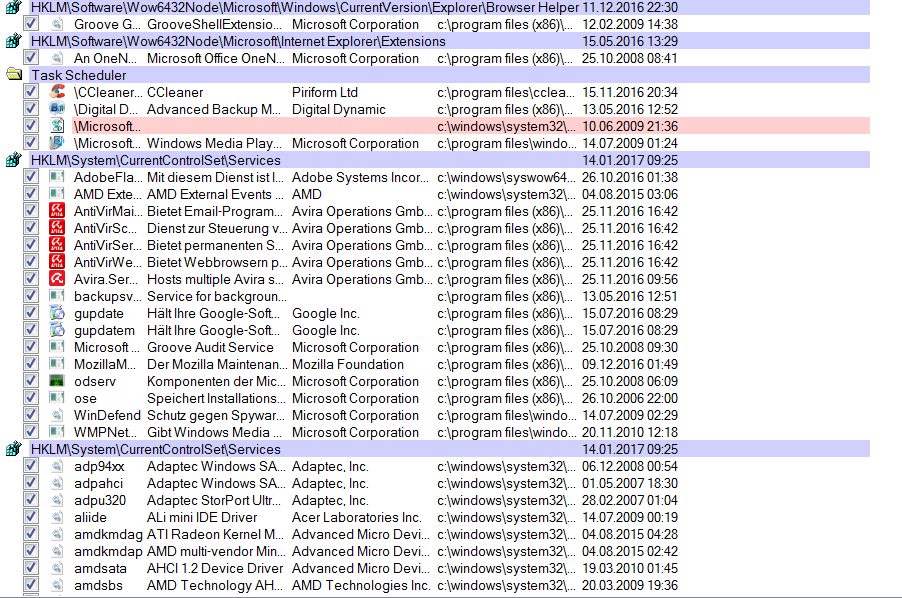Select 'Acer Laboratories Inc.' publisher cell
The image size is (902, 598).
pos(357,517)
